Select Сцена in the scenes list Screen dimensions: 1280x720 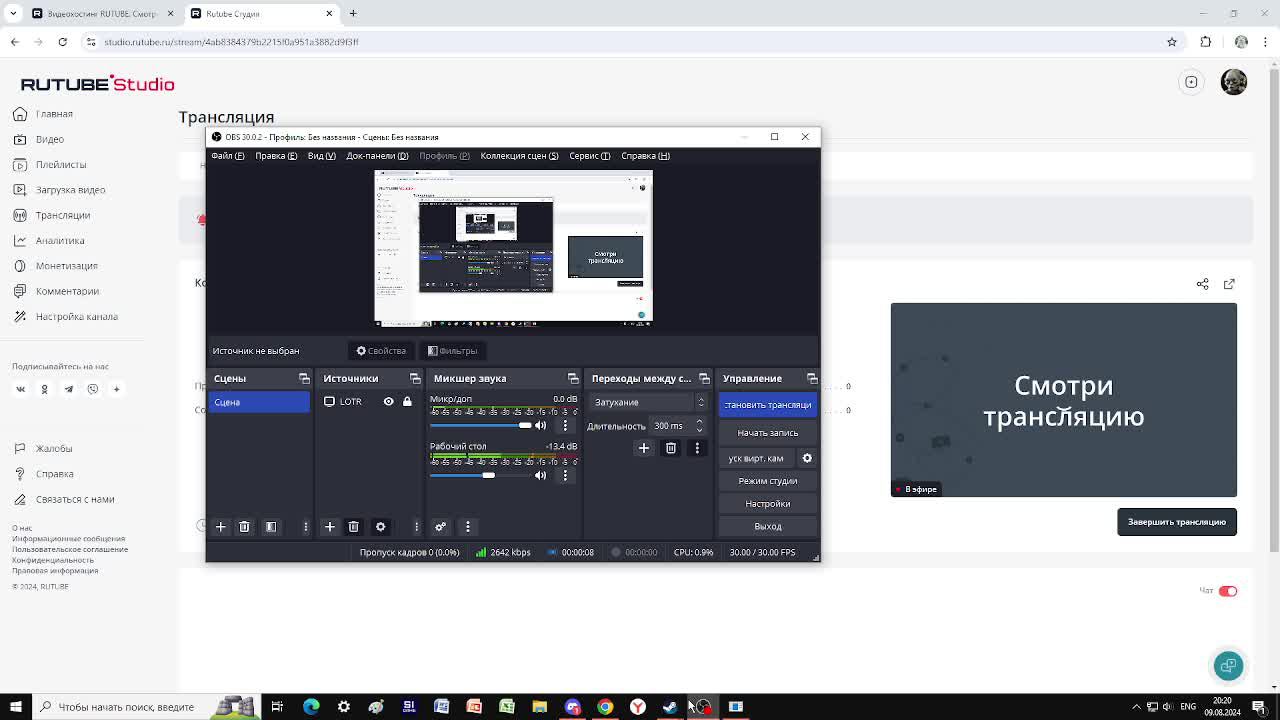tap(259, 402)
